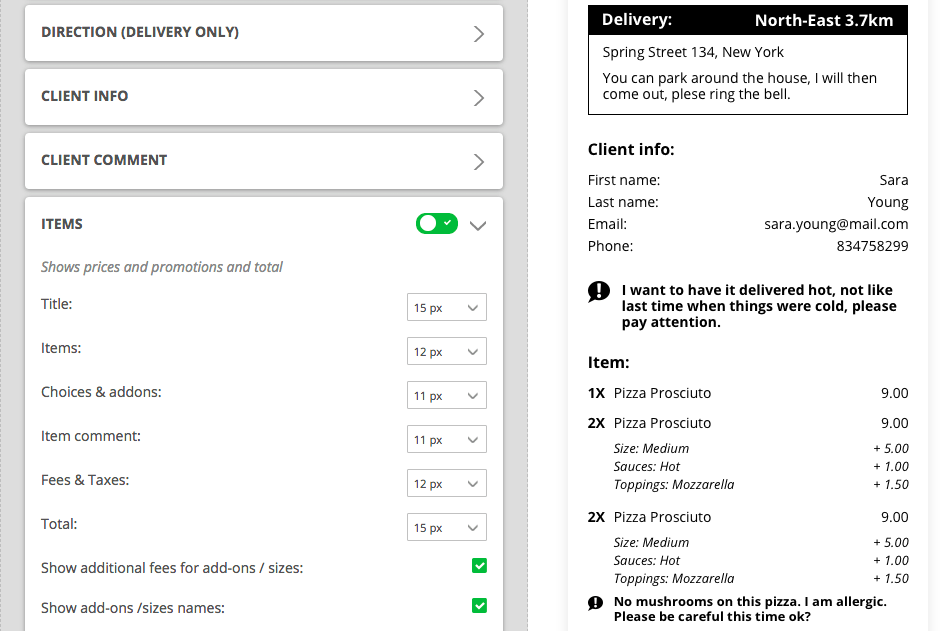Click the item comment exclamation icon
The image size is (940, 631).
pos(596,603)
